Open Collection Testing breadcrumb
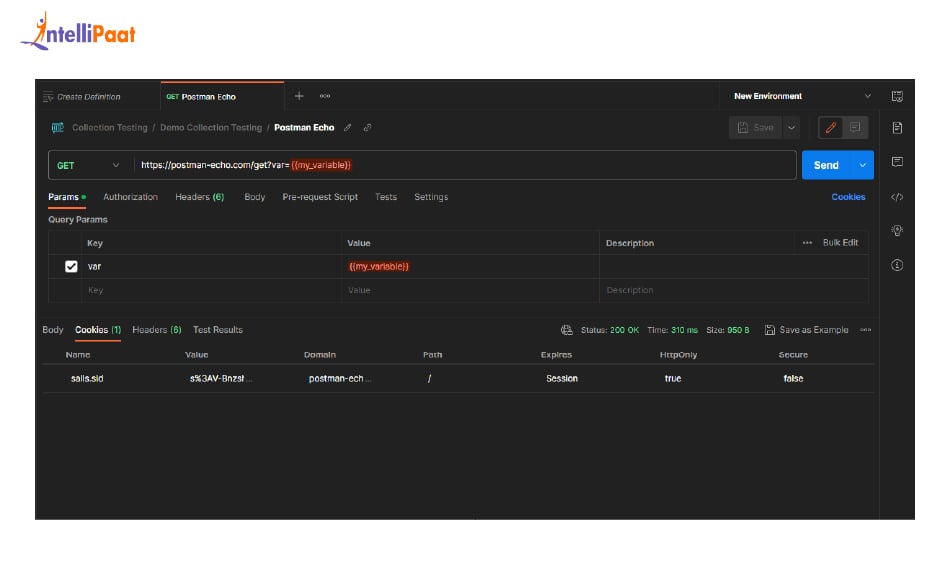Viewport: 950px width, 565px height. pos(110,128)
